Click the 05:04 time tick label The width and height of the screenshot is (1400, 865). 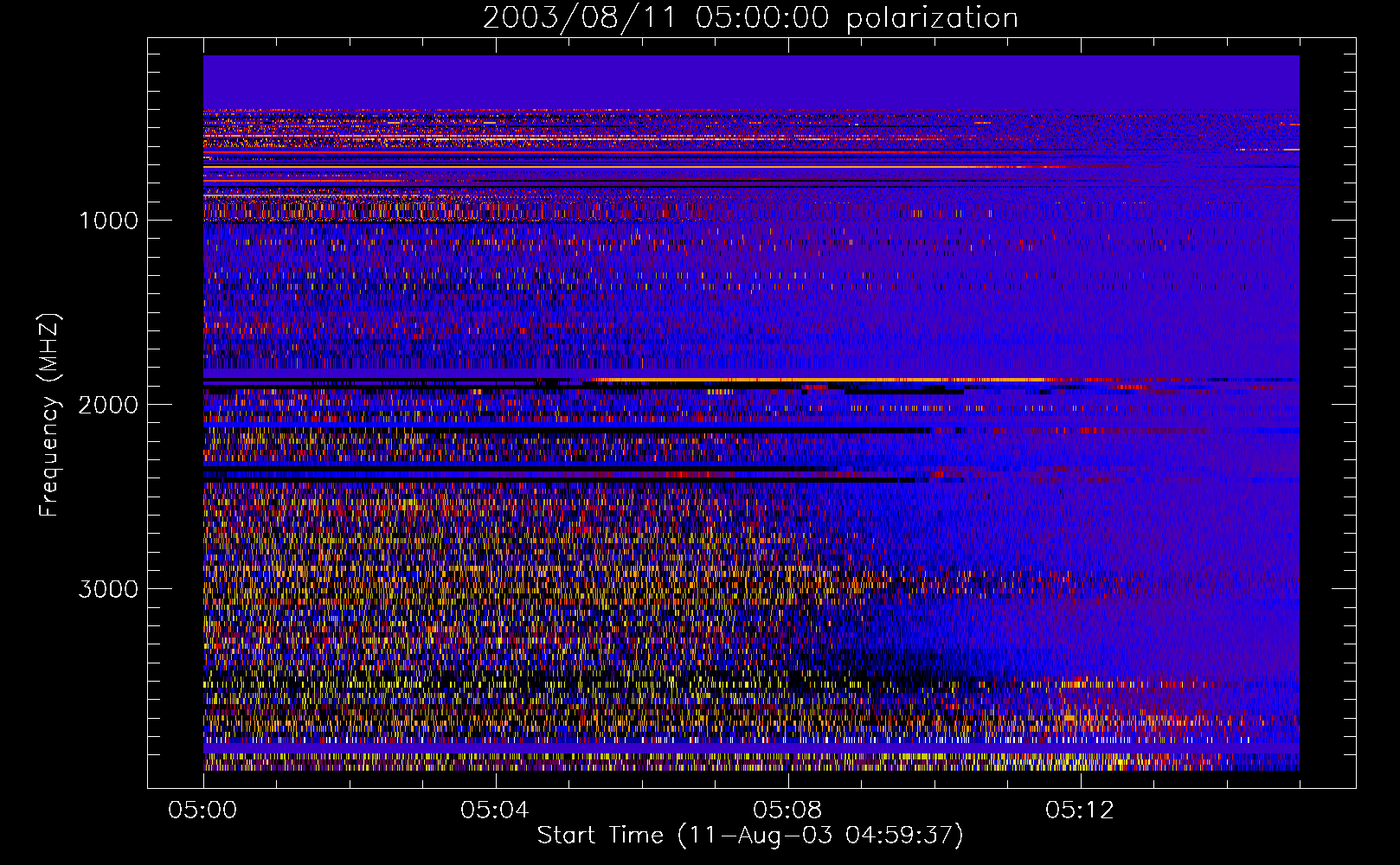pos(495,811)
